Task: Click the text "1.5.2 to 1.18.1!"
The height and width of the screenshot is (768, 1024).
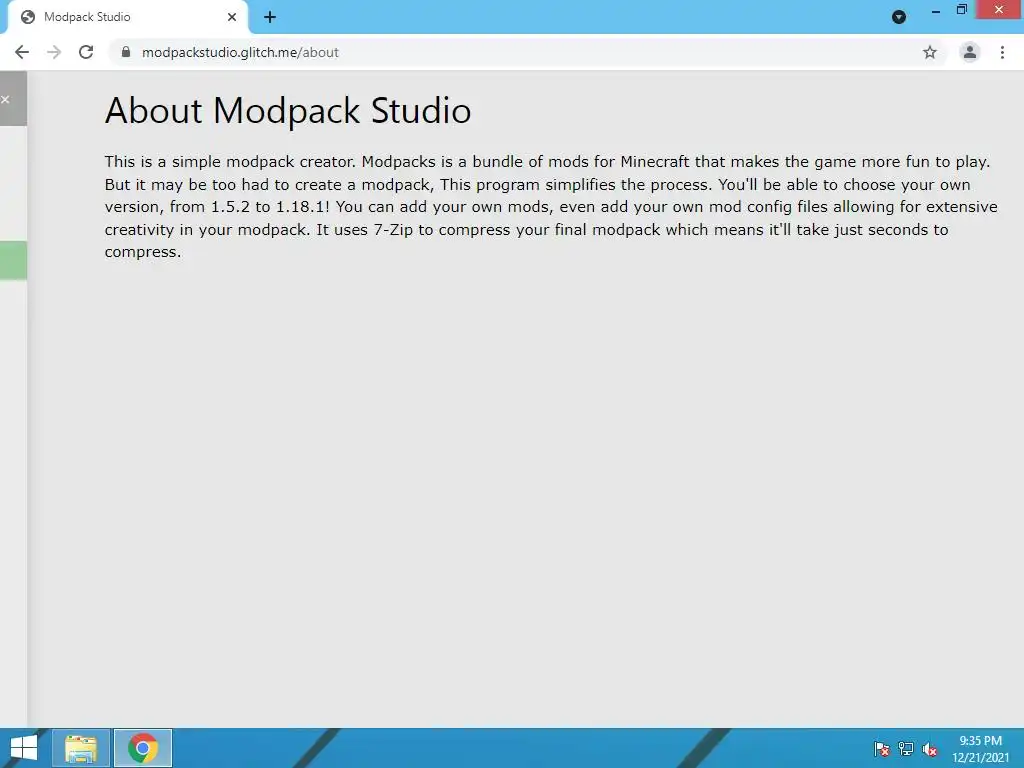Action: (270, 207)
